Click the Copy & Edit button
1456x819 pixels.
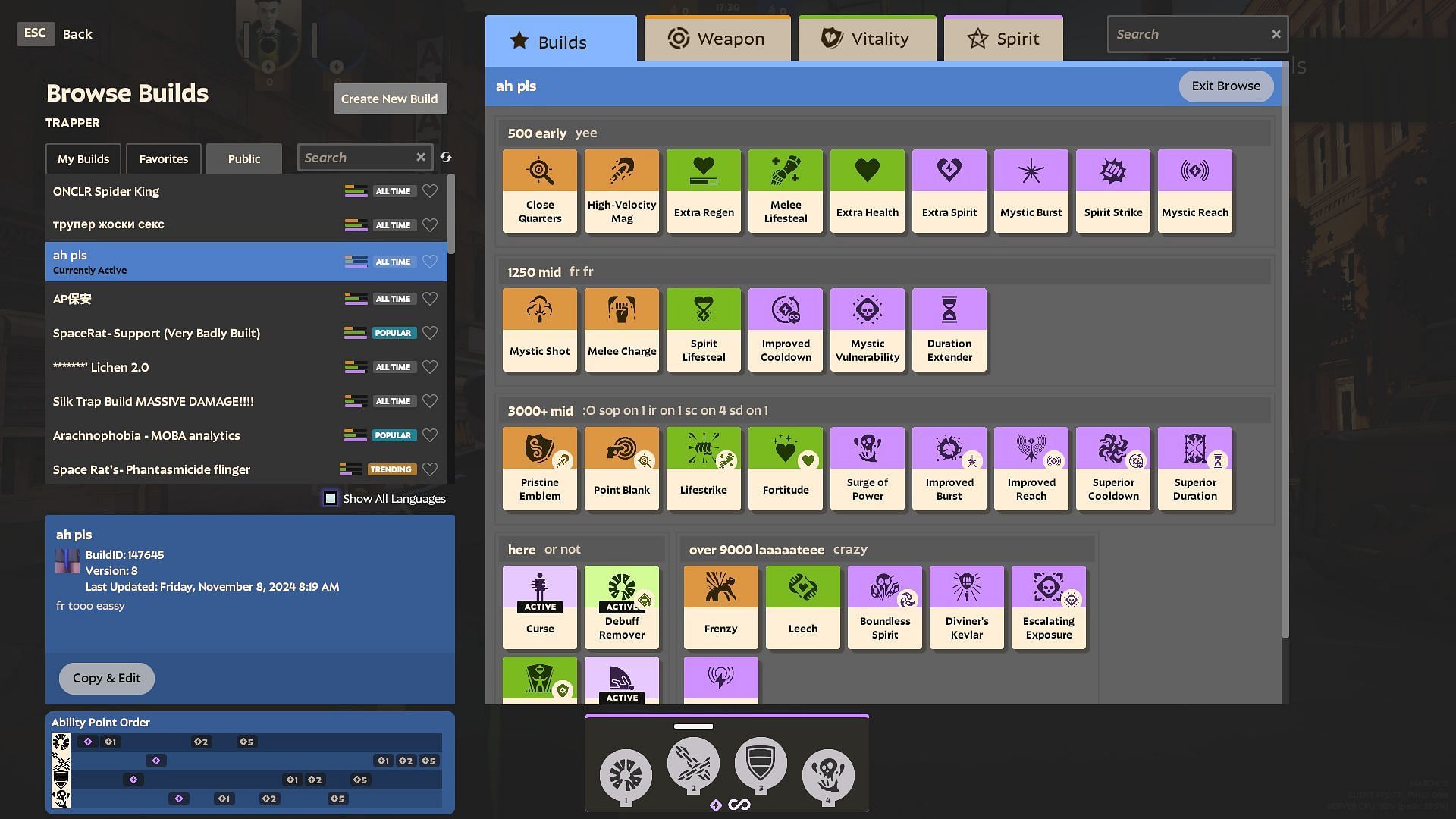click(106, 679)
